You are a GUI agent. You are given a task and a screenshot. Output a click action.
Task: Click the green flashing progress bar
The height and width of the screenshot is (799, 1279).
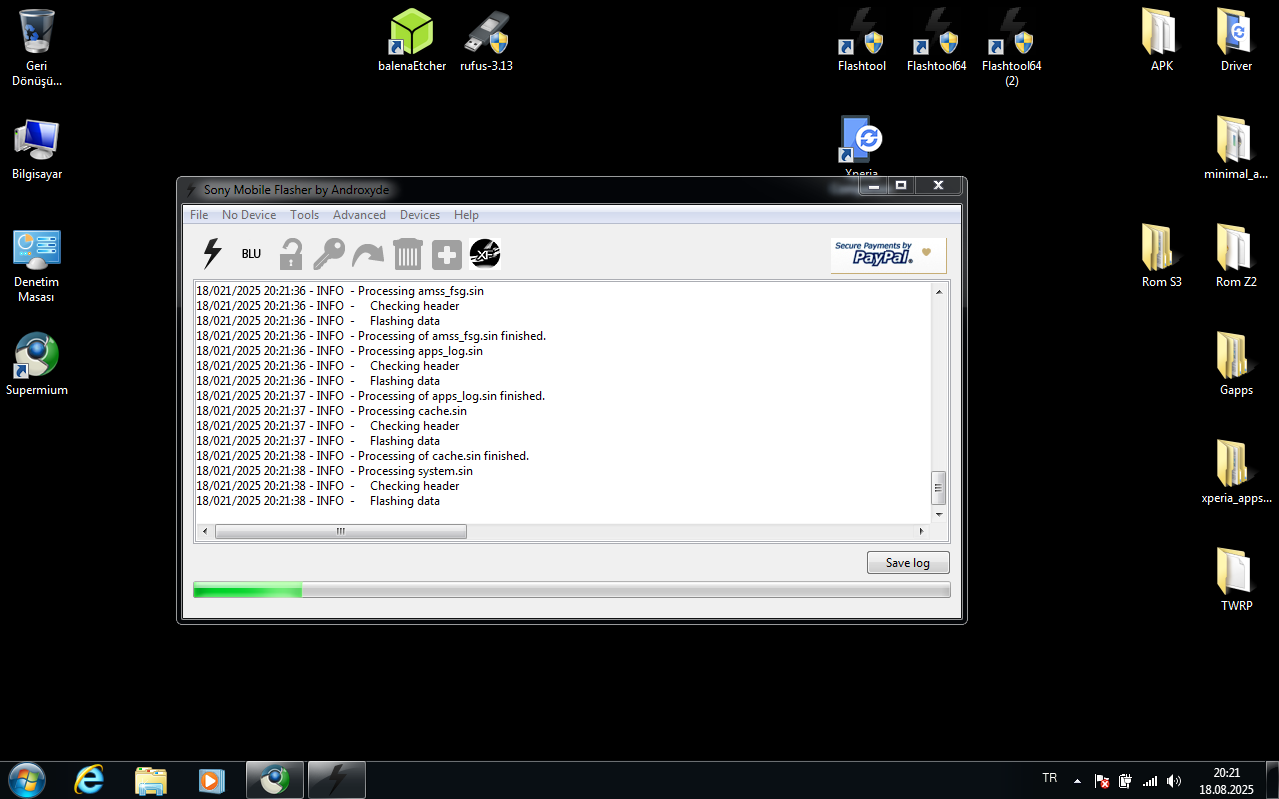coord(572,590)
